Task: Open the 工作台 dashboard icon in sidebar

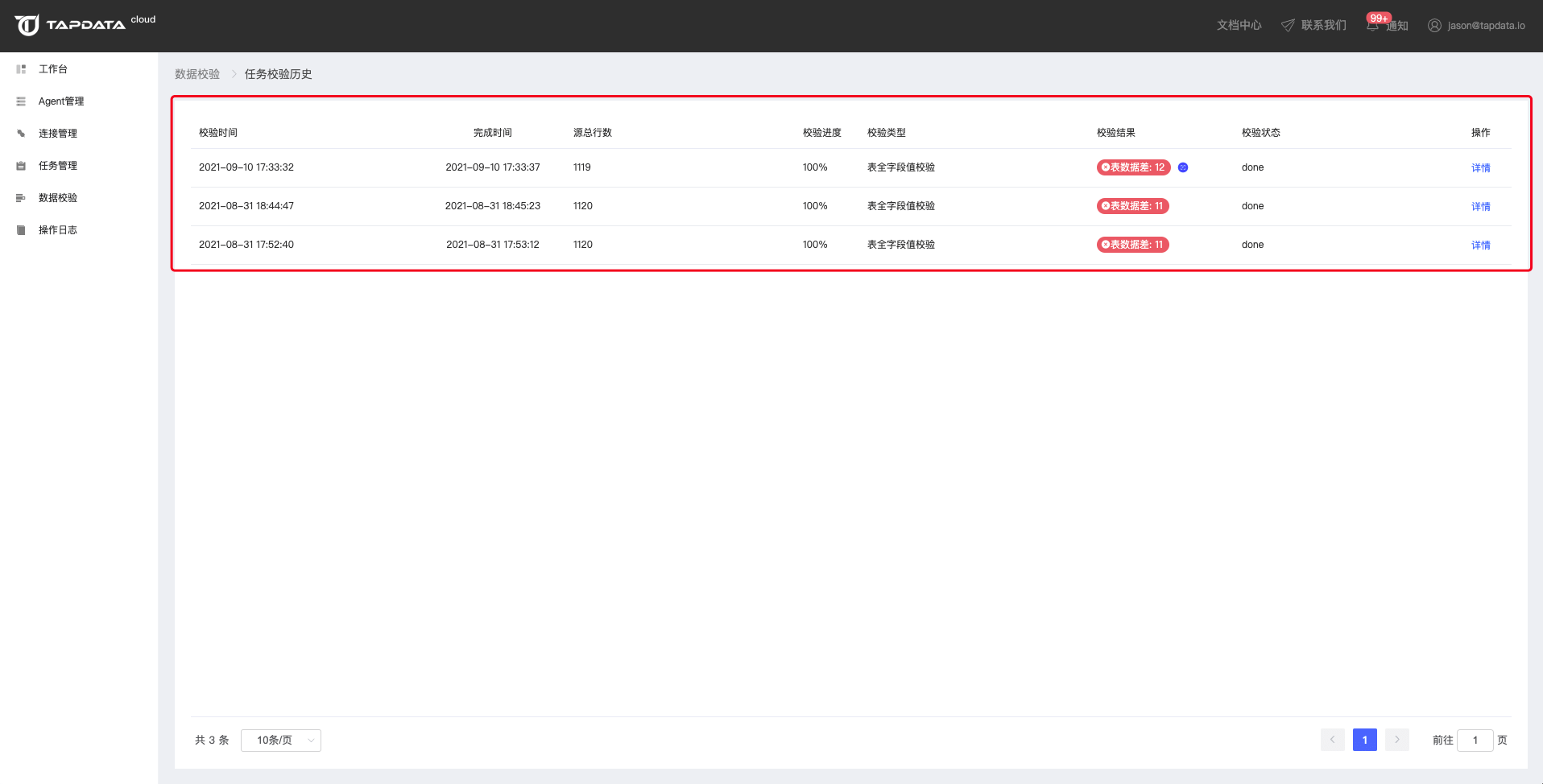Action: tap(21, 69)
